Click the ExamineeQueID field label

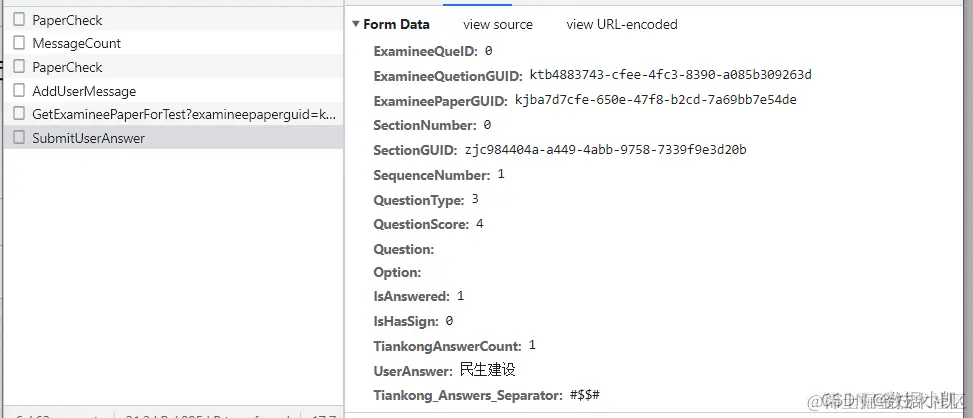click(426, 51)
